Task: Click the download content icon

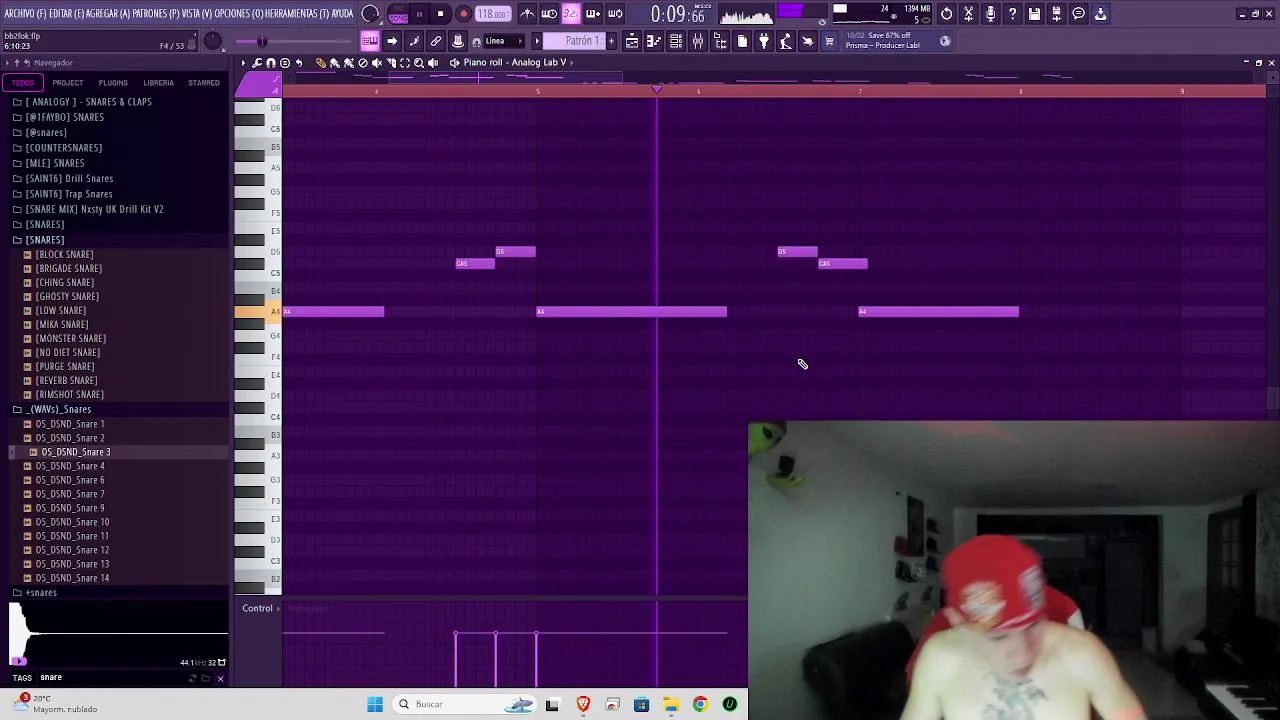Action: [x=1100, y=14]
